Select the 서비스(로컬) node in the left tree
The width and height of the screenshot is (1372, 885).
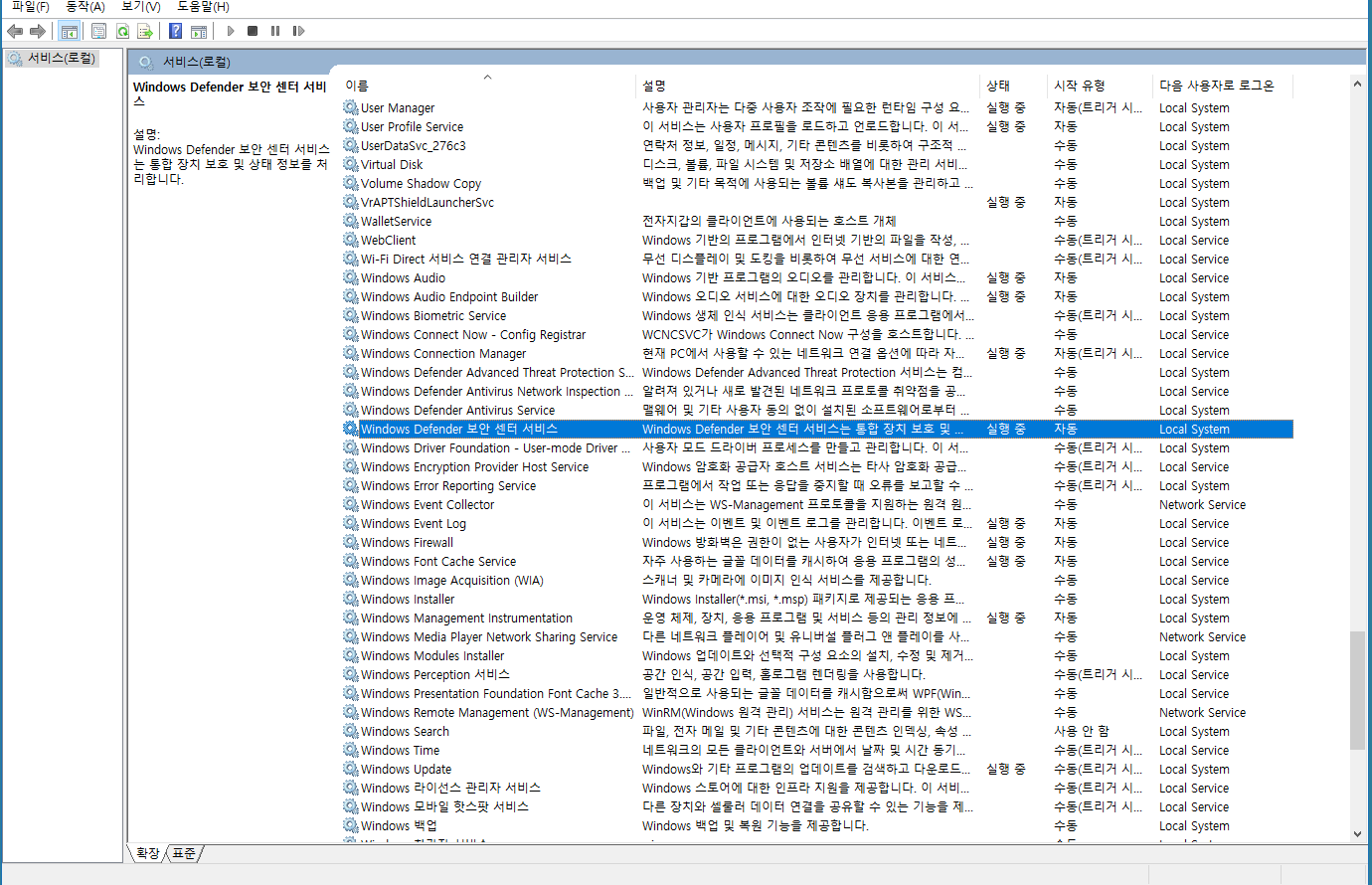coord(61,59)
